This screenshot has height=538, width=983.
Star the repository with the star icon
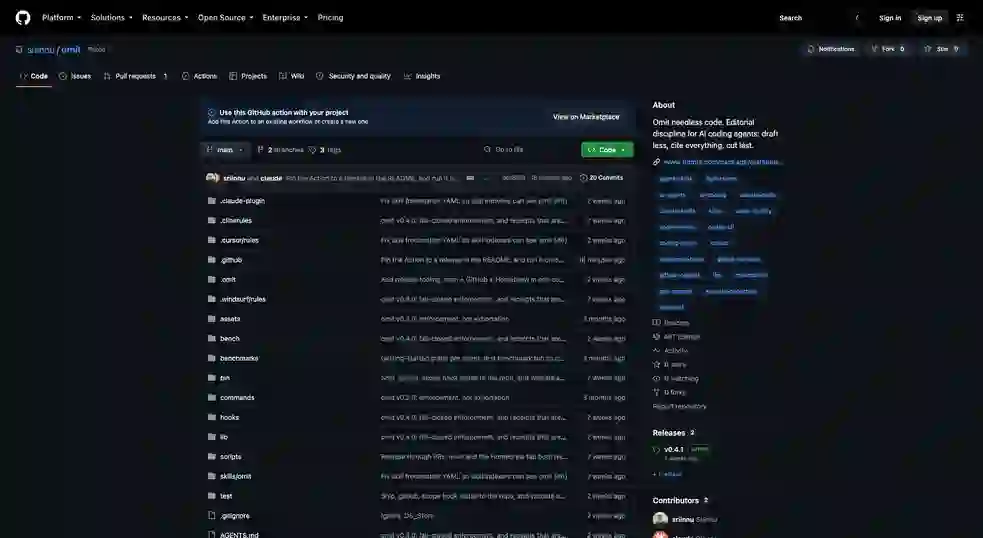click(928, 49)
